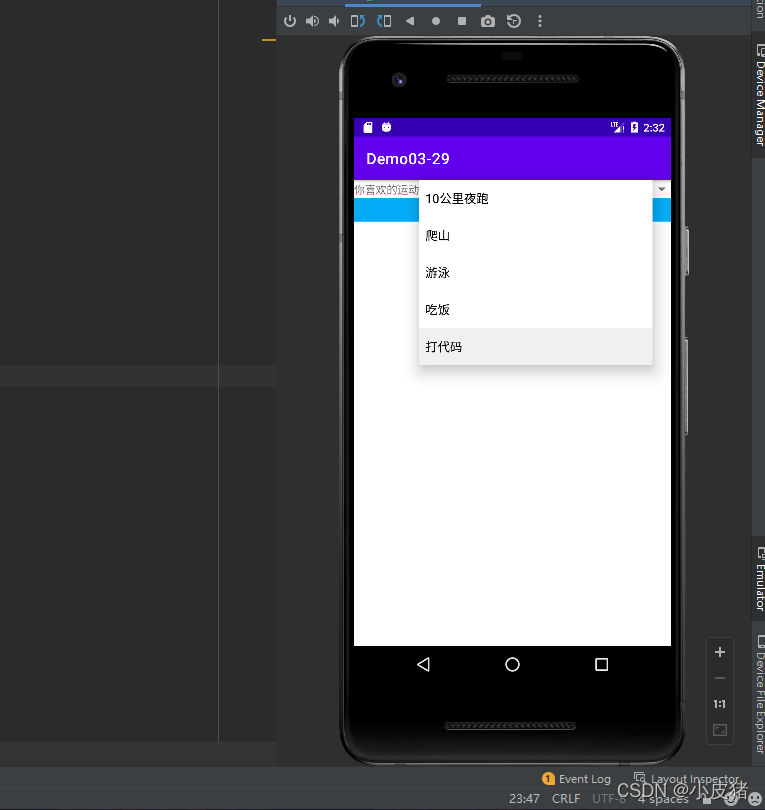Viewport: 765px width, 810px height.
Task: Click the 你喜欢的运动 label
Action: [x=386, y=190]
